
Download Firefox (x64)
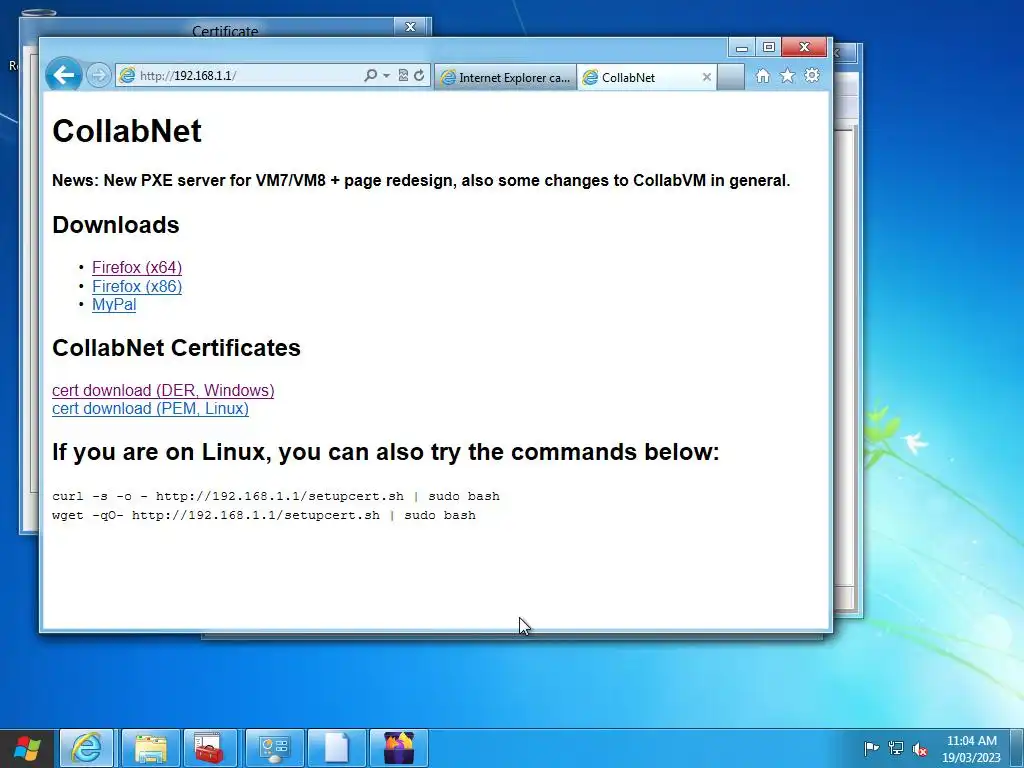137,268
